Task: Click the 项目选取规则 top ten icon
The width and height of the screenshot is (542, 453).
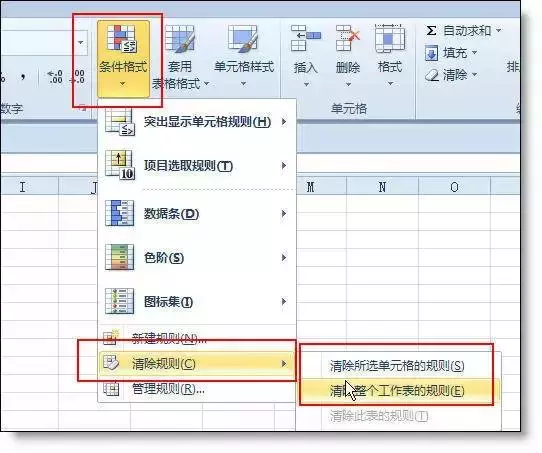Action: tap(120, 166)
